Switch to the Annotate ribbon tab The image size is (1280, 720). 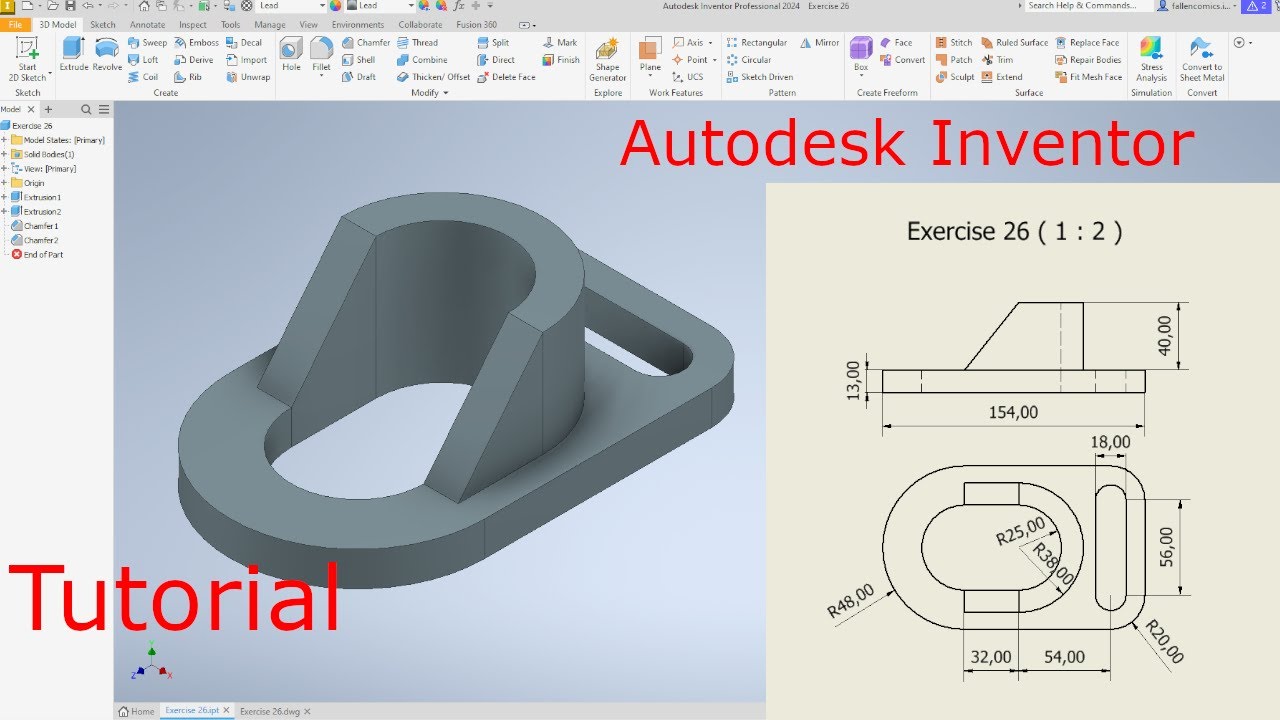point(147,24)
